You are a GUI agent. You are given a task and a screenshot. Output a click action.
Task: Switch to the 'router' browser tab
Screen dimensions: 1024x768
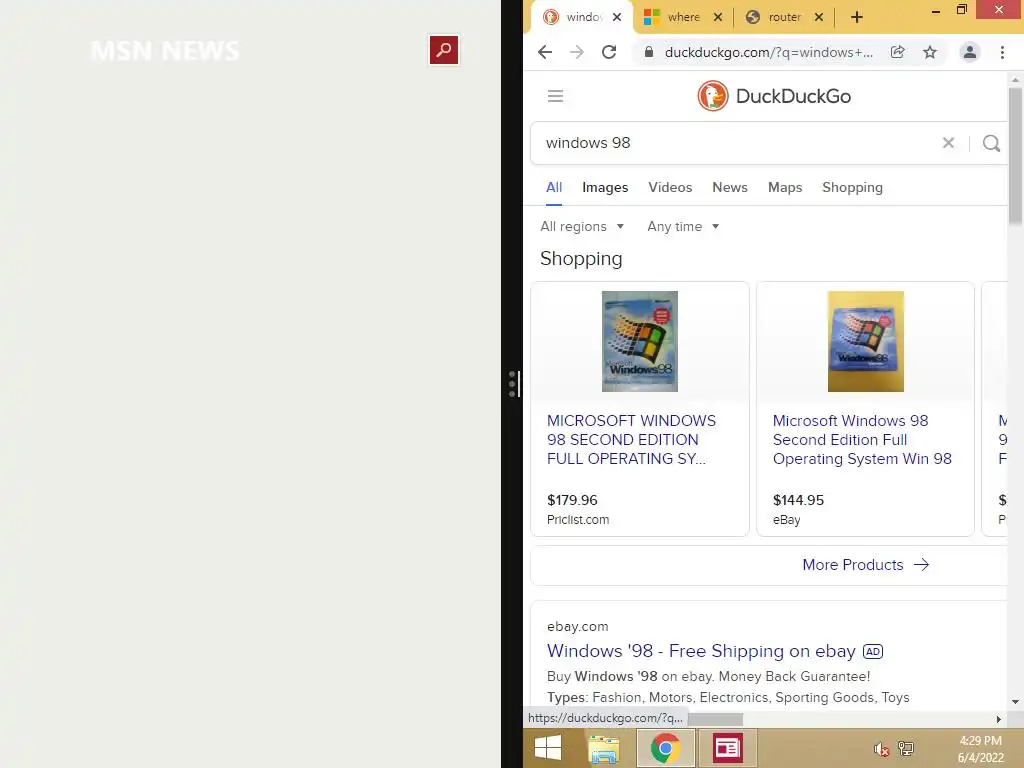point(784,17)
